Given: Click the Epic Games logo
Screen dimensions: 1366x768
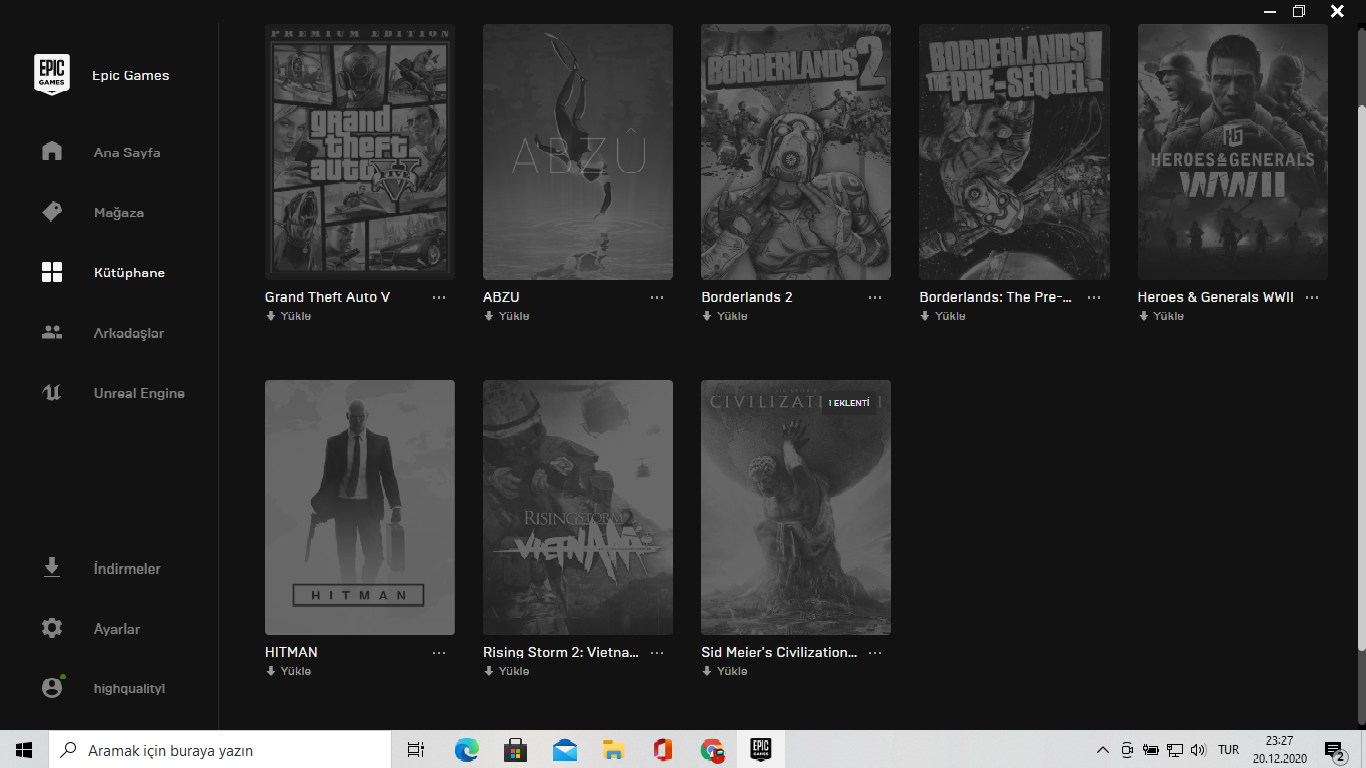Looking at the screenshot, I should pyautogui.click(x=52, y=75).
